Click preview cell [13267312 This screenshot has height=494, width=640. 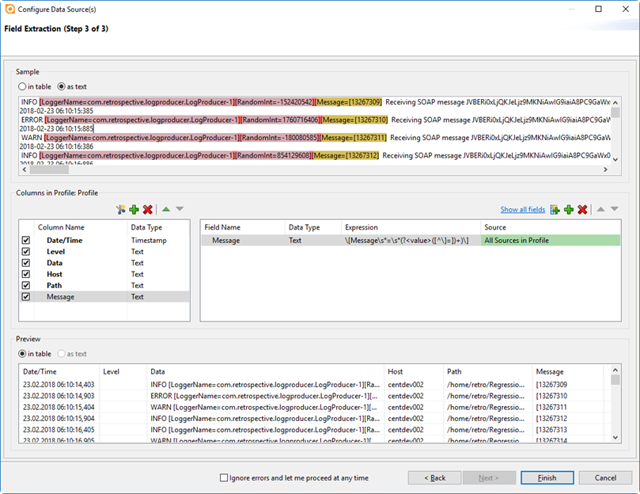[551, 418]
